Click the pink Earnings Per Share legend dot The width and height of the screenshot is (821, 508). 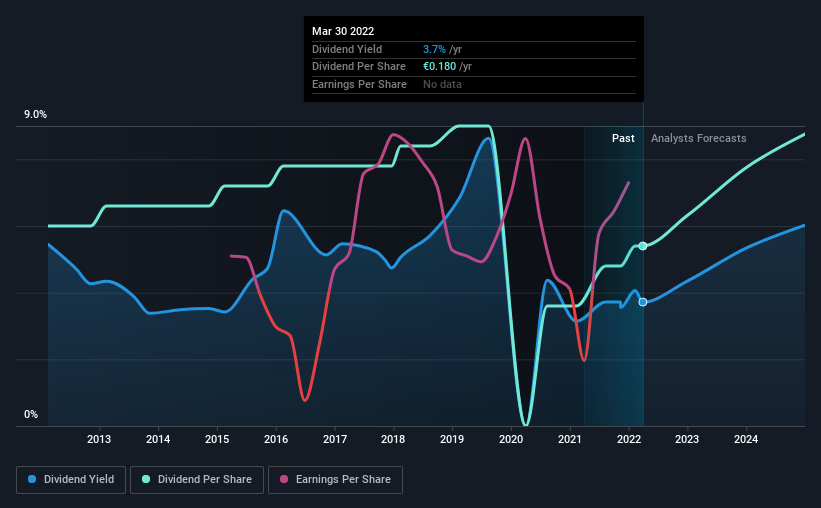tap(284, 479)
